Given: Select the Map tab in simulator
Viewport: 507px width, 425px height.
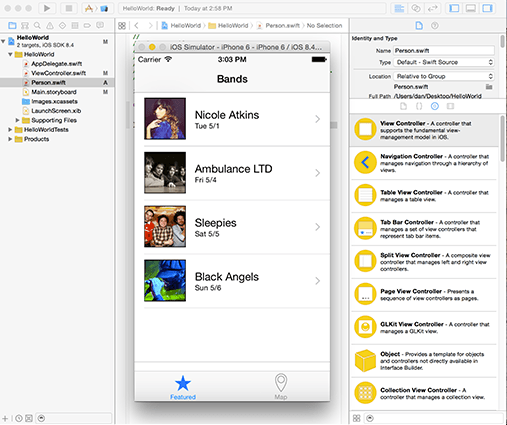Looking at the screenshot, I should (x=281, y=387).
